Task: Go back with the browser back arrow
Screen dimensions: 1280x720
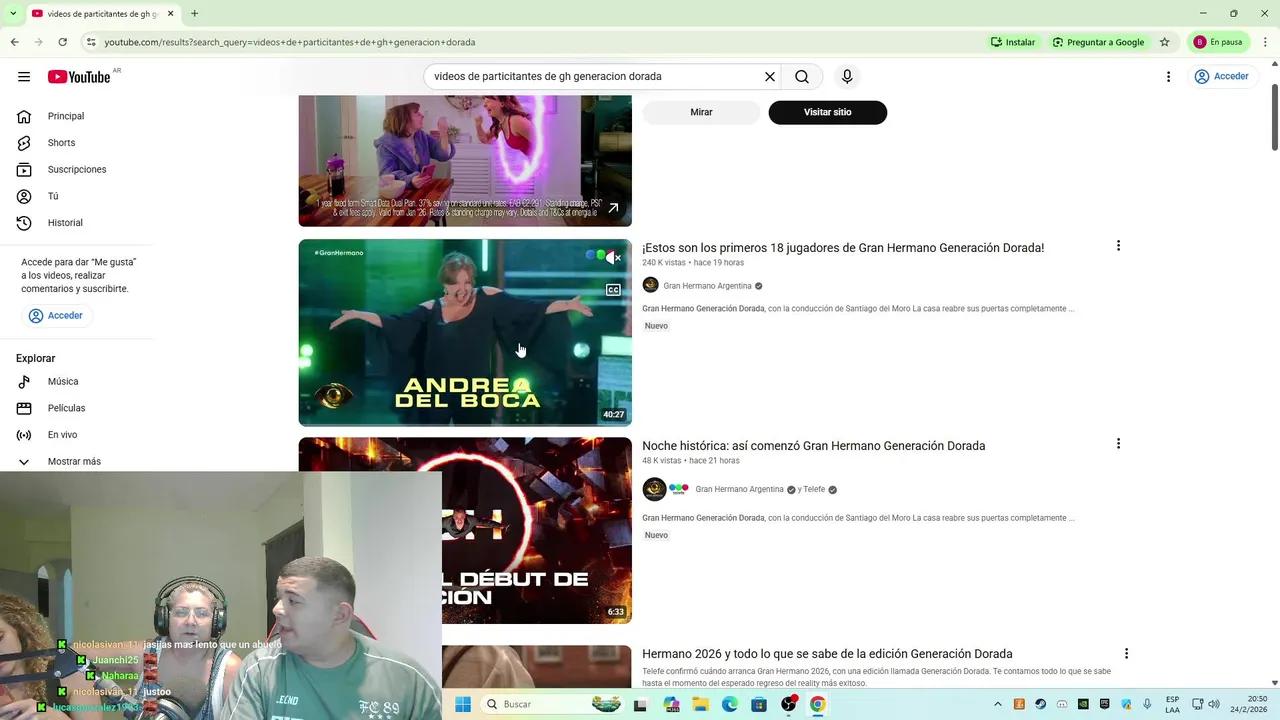Action: click(x=14, y=42)
